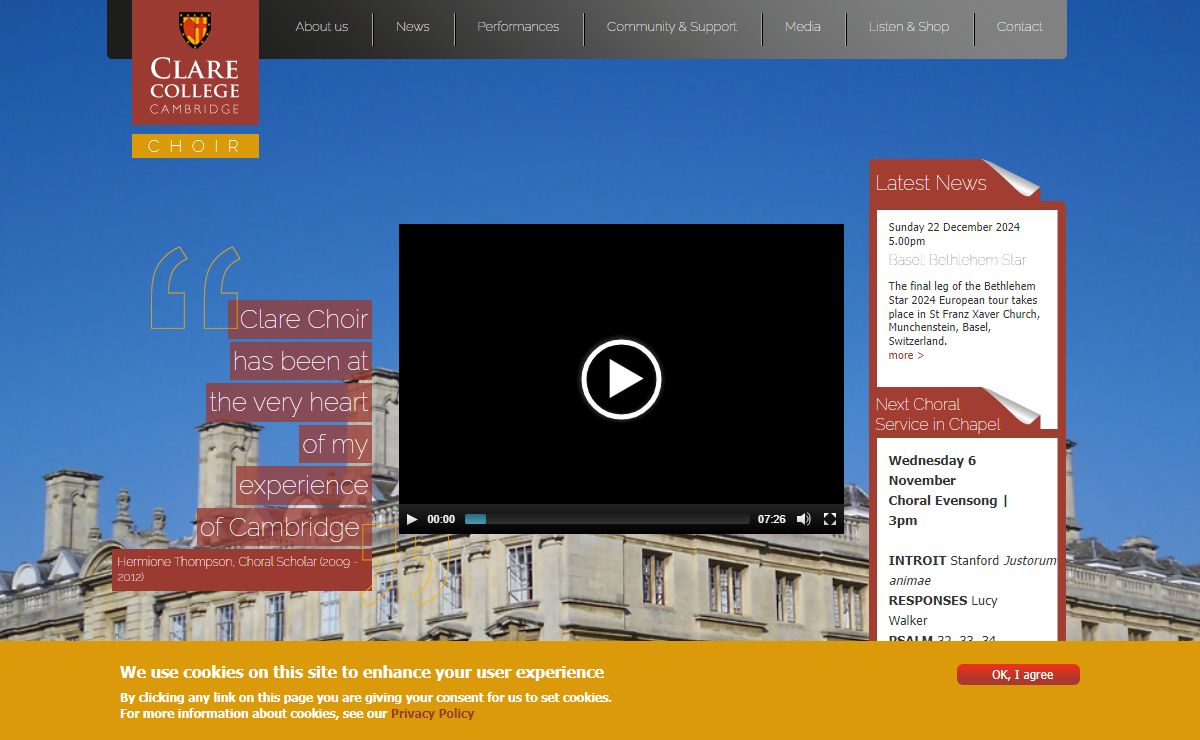Click the OK, I agree cookie button
Viewport: 1200px width, 740px height.
(x=1018, y=675)
